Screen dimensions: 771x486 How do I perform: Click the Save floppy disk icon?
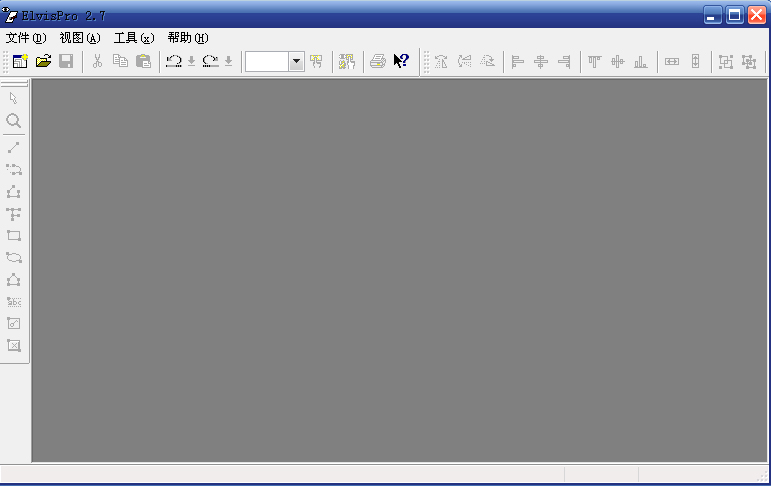(x=66, y=62)
